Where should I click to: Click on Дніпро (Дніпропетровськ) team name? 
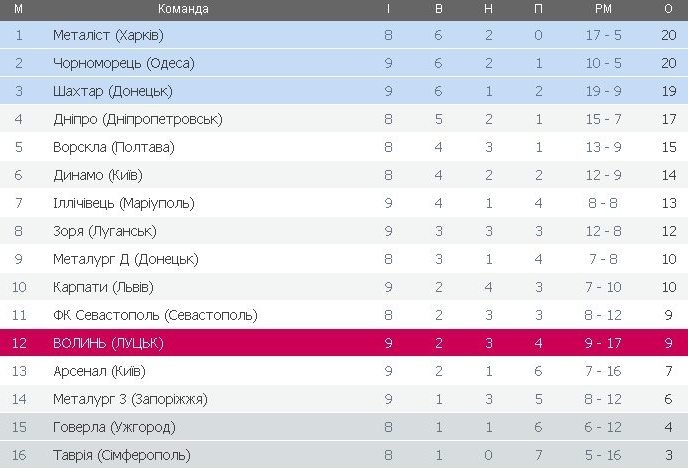pos(137,119)
